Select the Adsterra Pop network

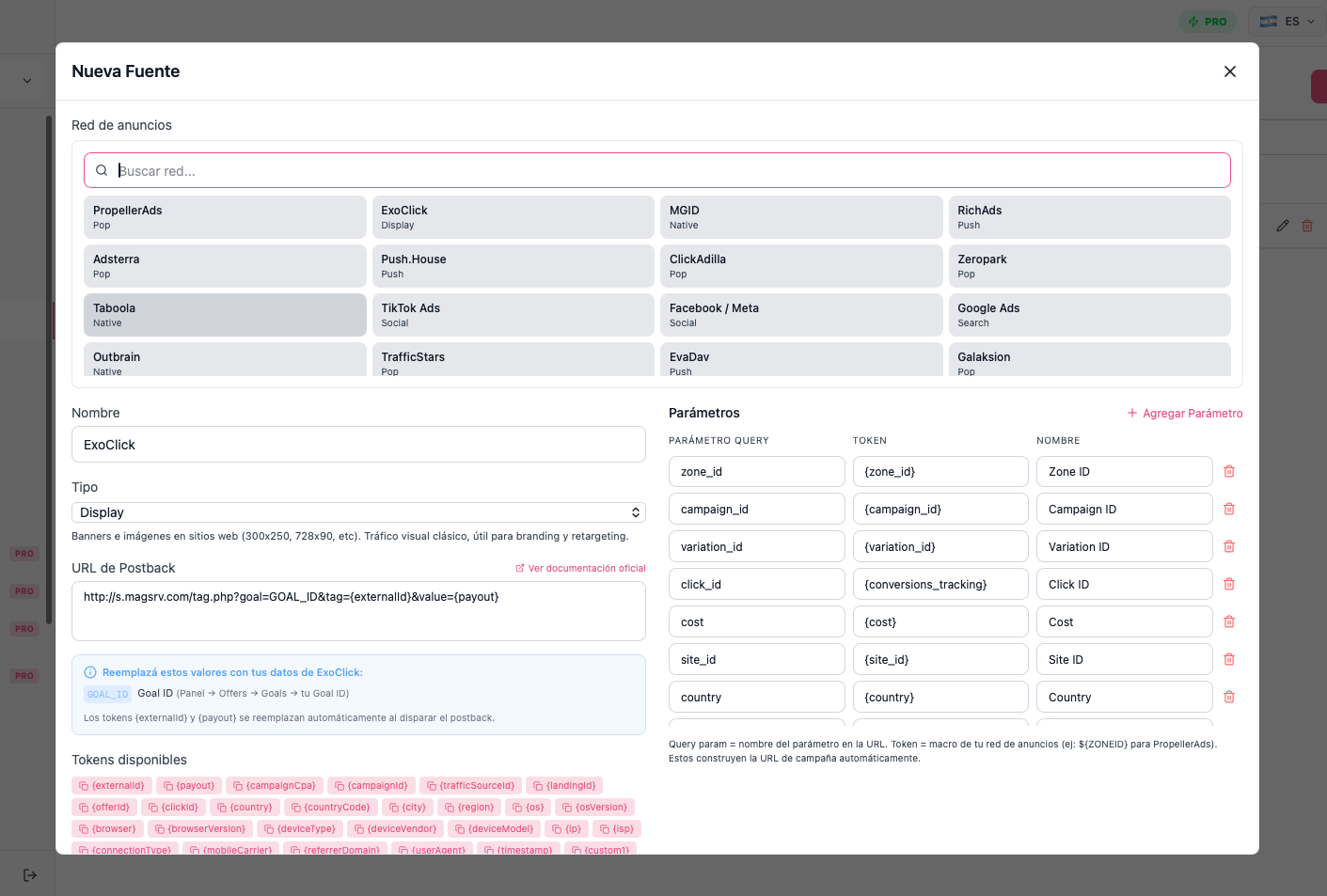[225, 266]
